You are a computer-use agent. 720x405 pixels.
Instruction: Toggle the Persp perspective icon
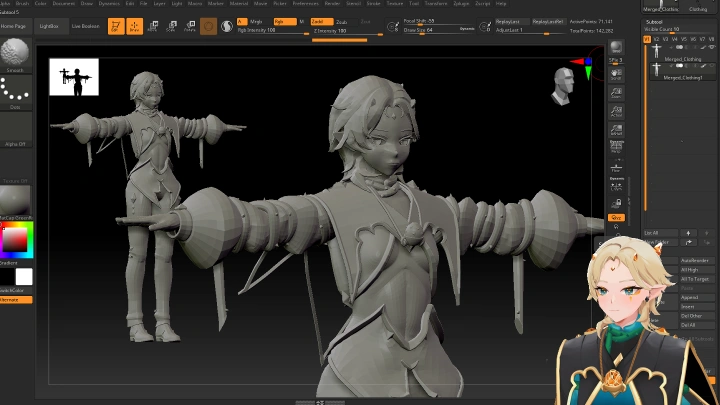point(616,147)
